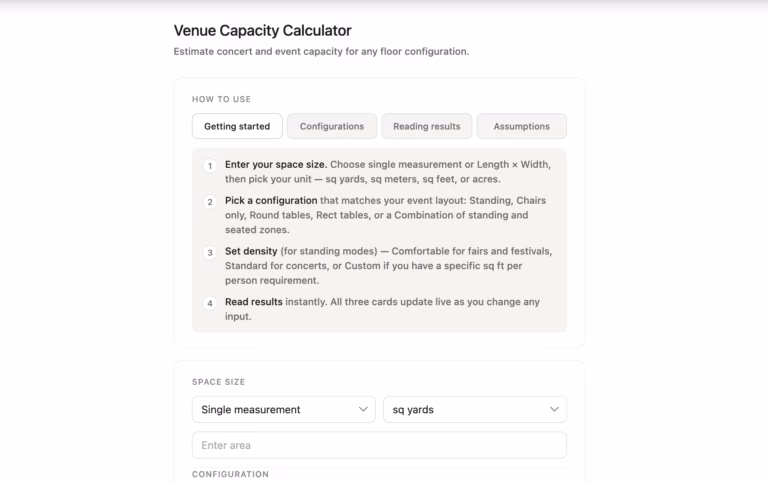
Task: Focus the Enter area input field
Action: pos(379,445)
